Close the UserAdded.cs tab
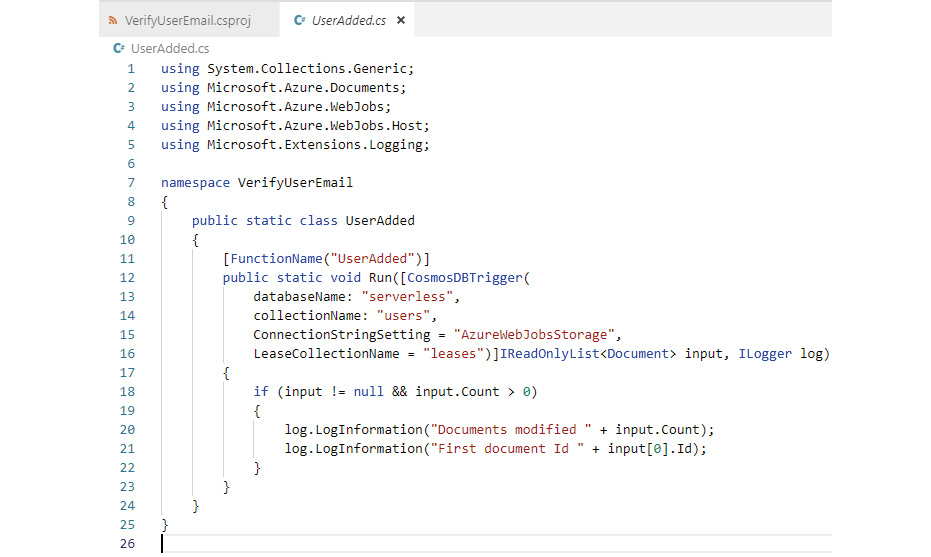 click(401, 20)
